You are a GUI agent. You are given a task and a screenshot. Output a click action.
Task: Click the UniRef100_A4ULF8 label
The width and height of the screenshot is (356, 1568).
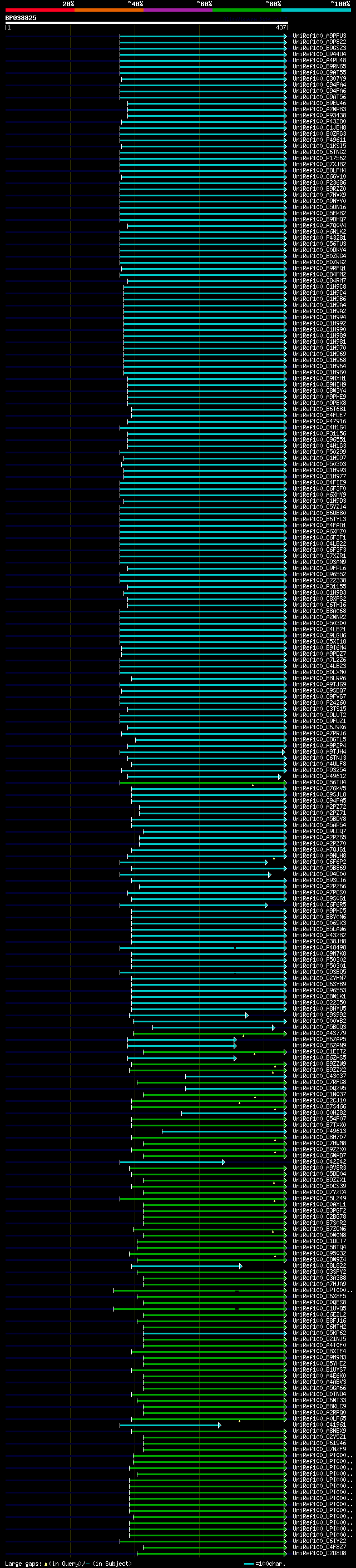click(319, 764)
